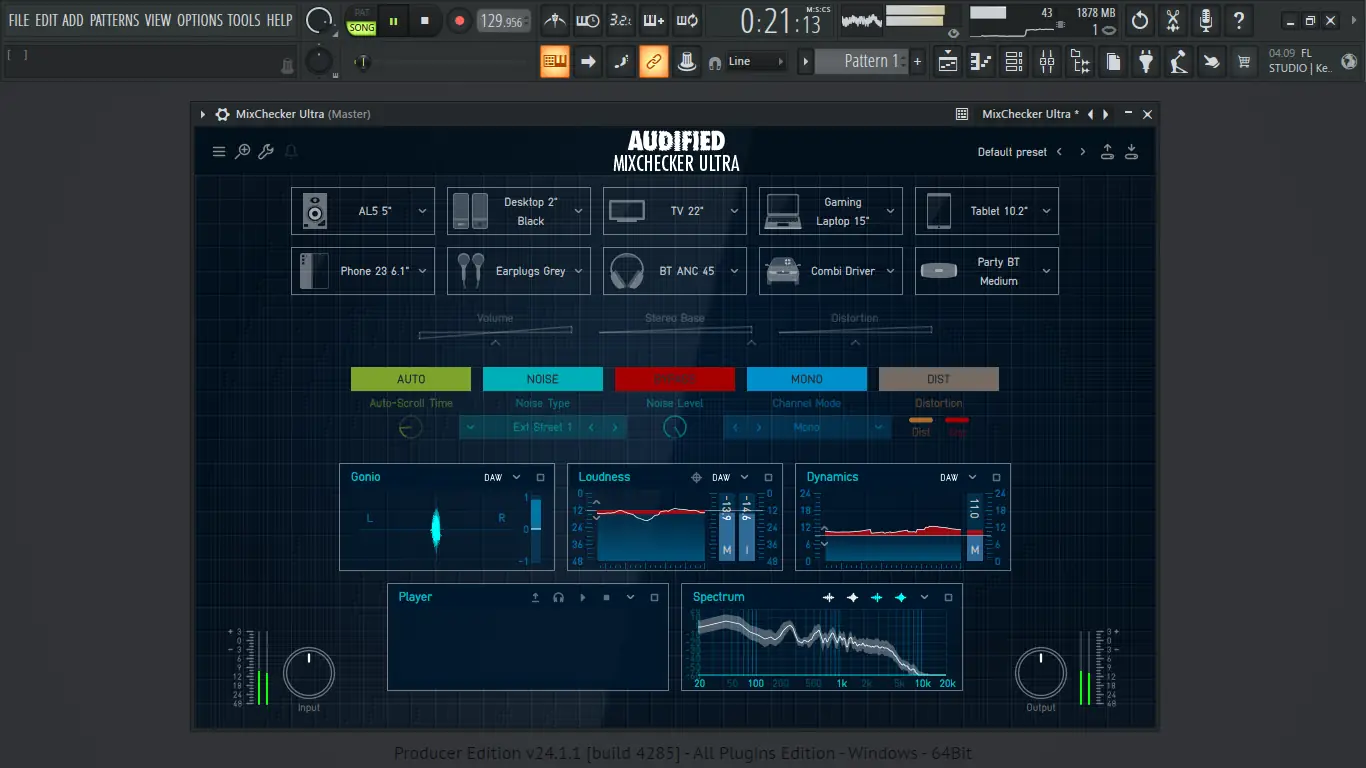Click the Combi Driver car icon

[782, 271]
